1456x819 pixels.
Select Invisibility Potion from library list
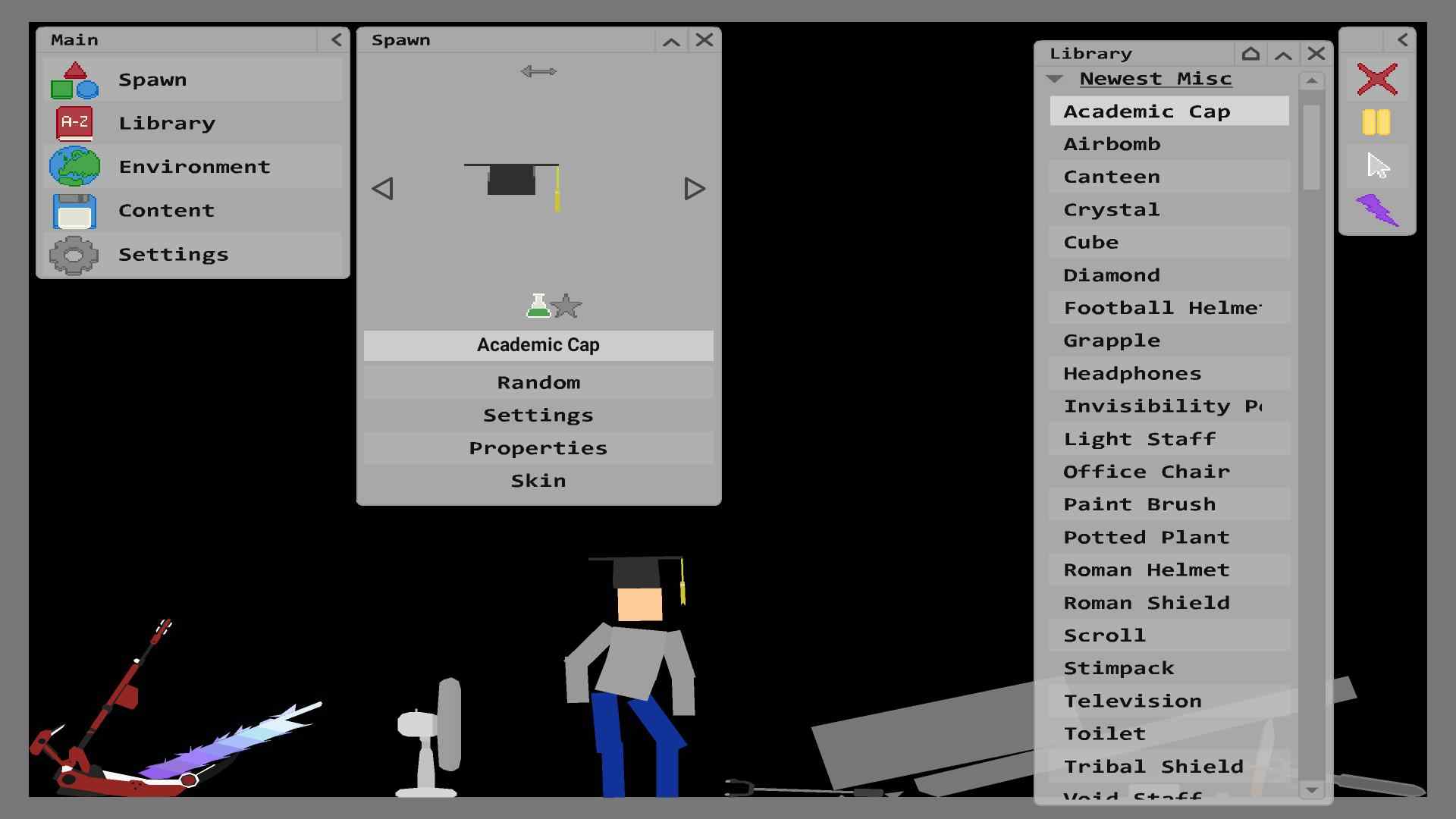pos(1165,406)
